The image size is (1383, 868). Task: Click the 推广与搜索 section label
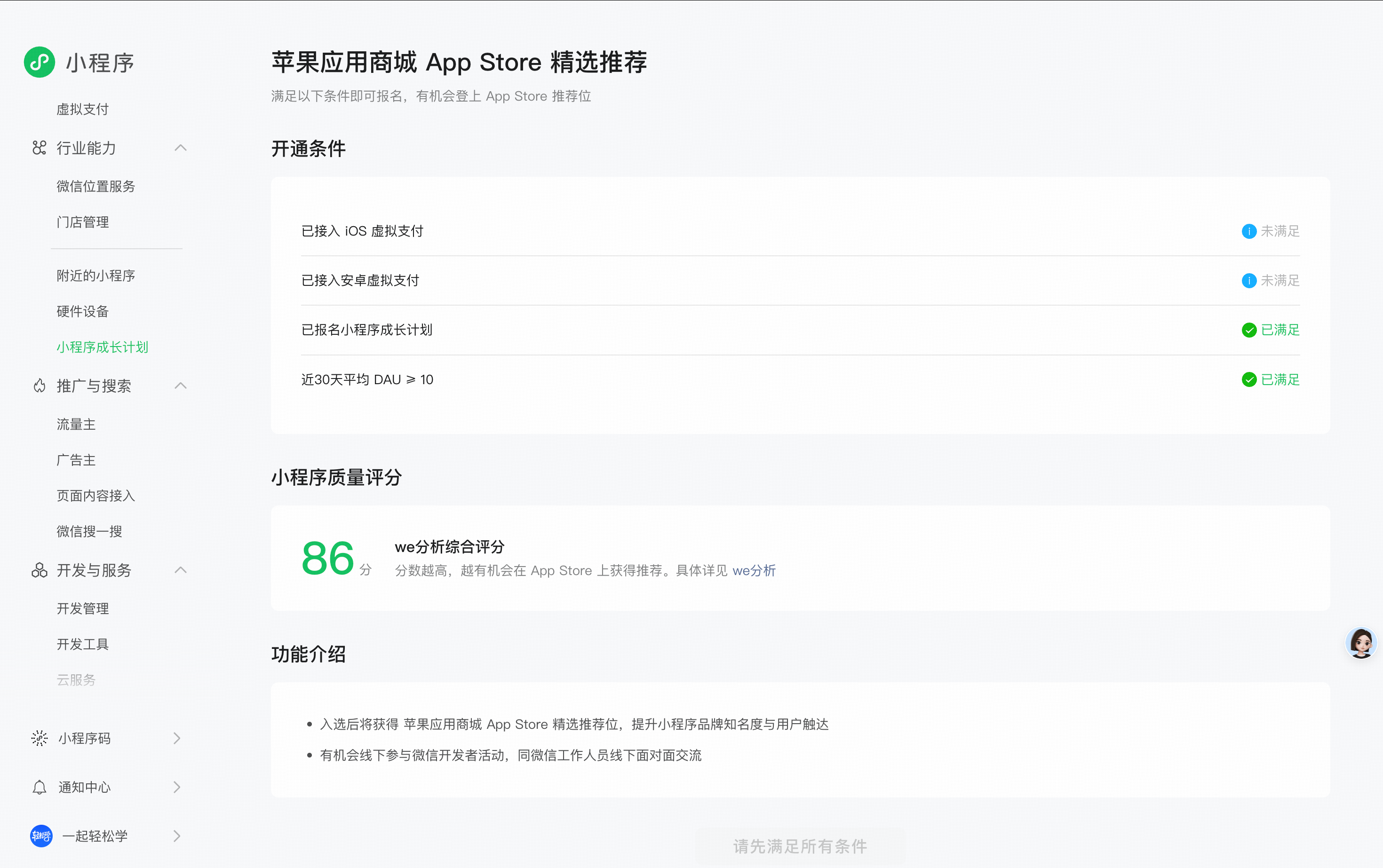tap(94, 386)
